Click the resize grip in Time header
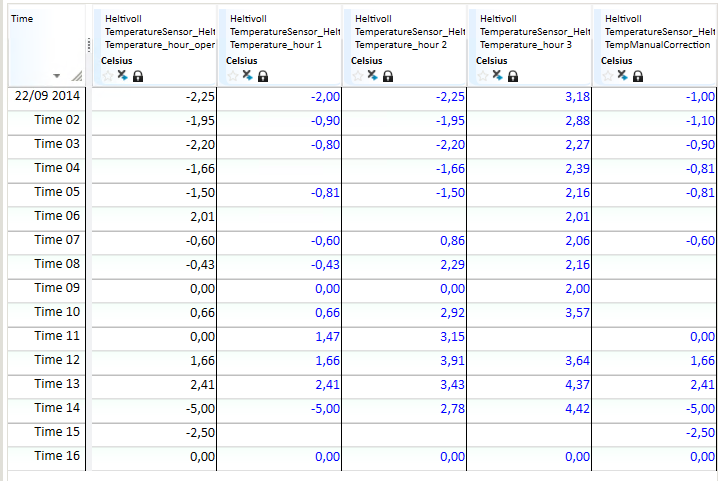The image size is (727, 481). [x=76, y=77]
